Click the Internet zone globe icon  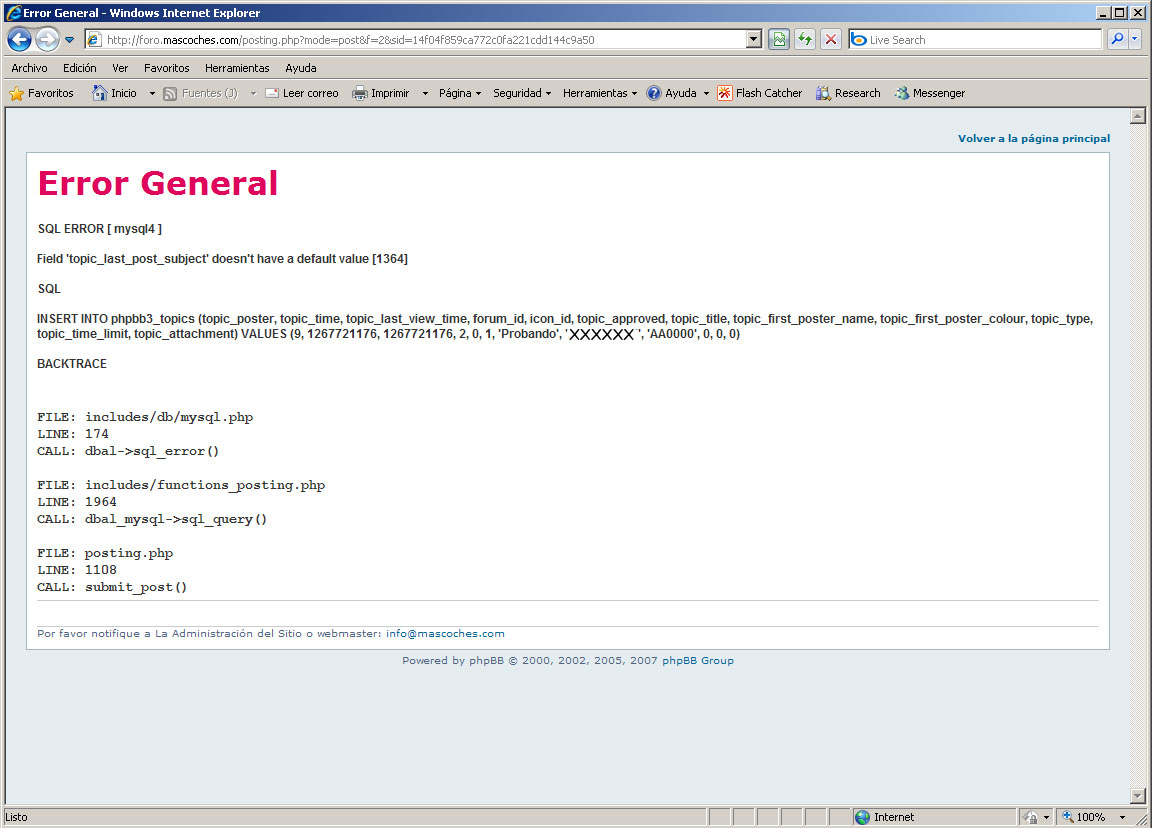point(863,817)
